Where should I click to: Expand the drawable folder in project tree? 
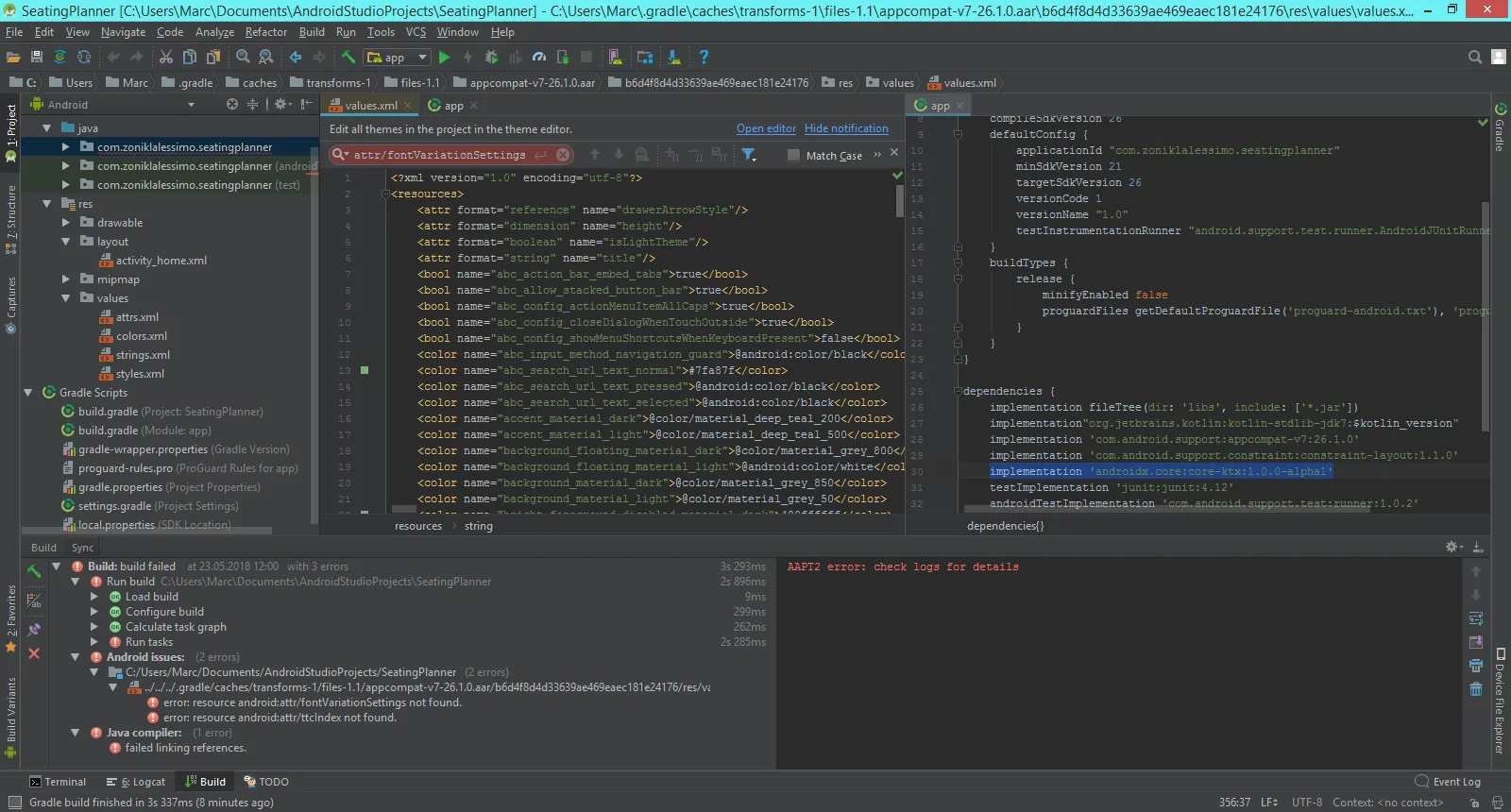tap(65, 223)
